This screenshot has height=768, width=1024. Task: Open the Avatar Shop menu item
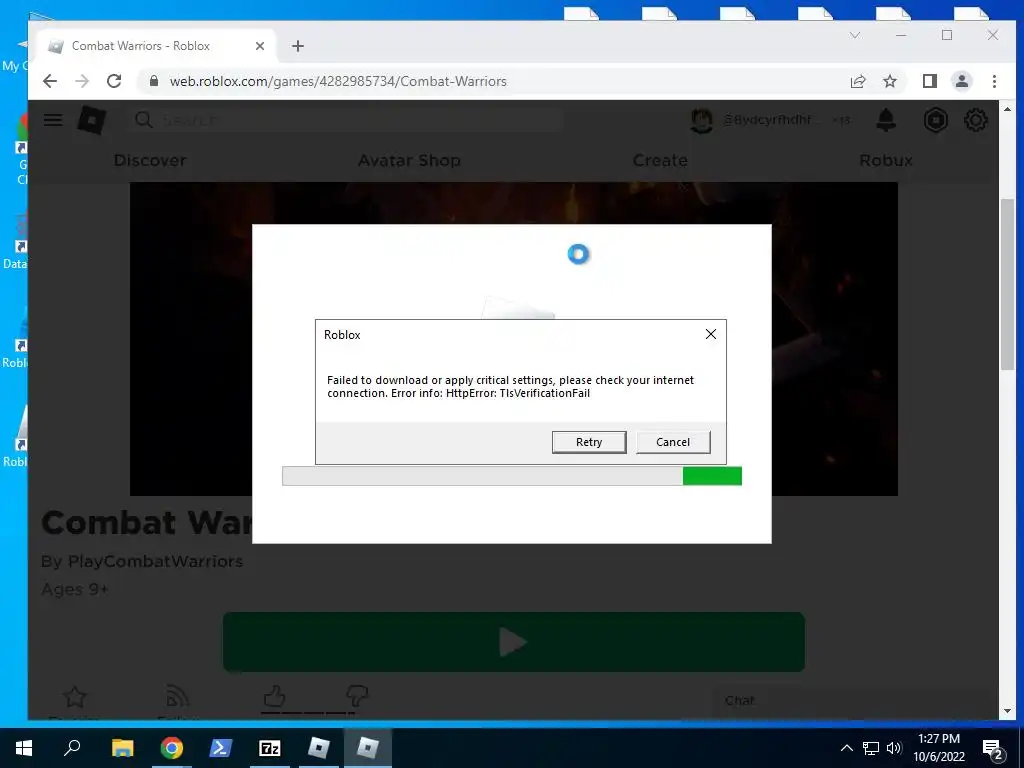click(409, 160)
